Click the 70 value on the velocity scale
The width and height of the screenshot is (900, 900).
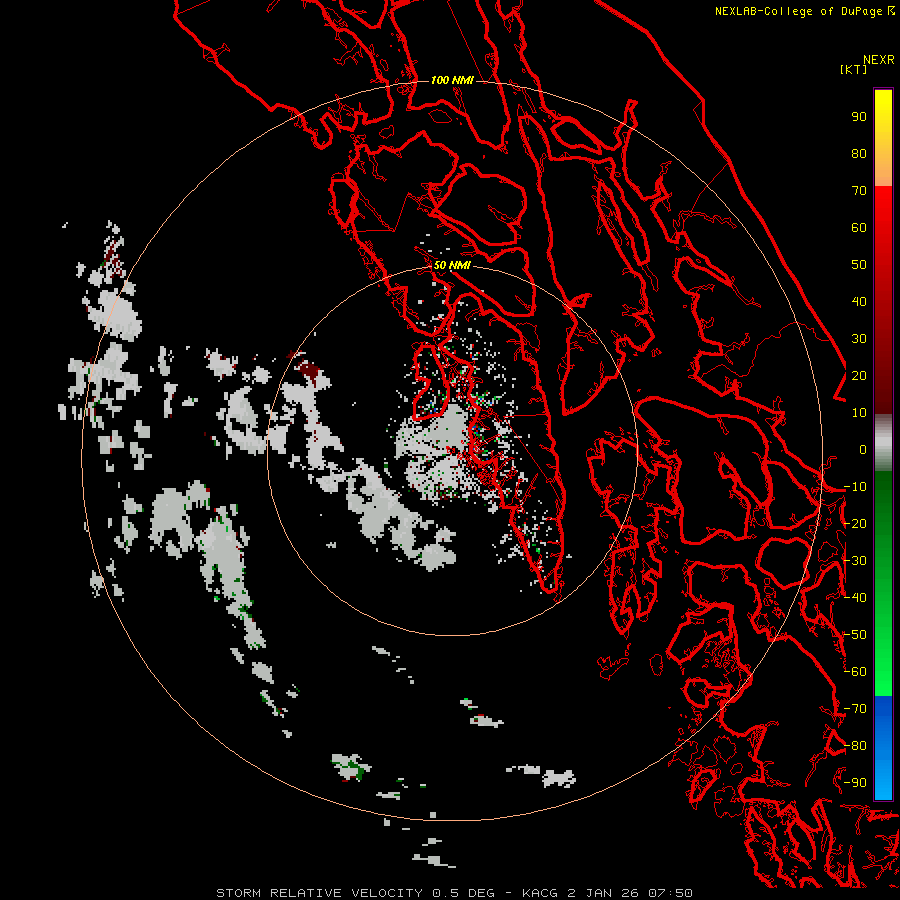859,191
